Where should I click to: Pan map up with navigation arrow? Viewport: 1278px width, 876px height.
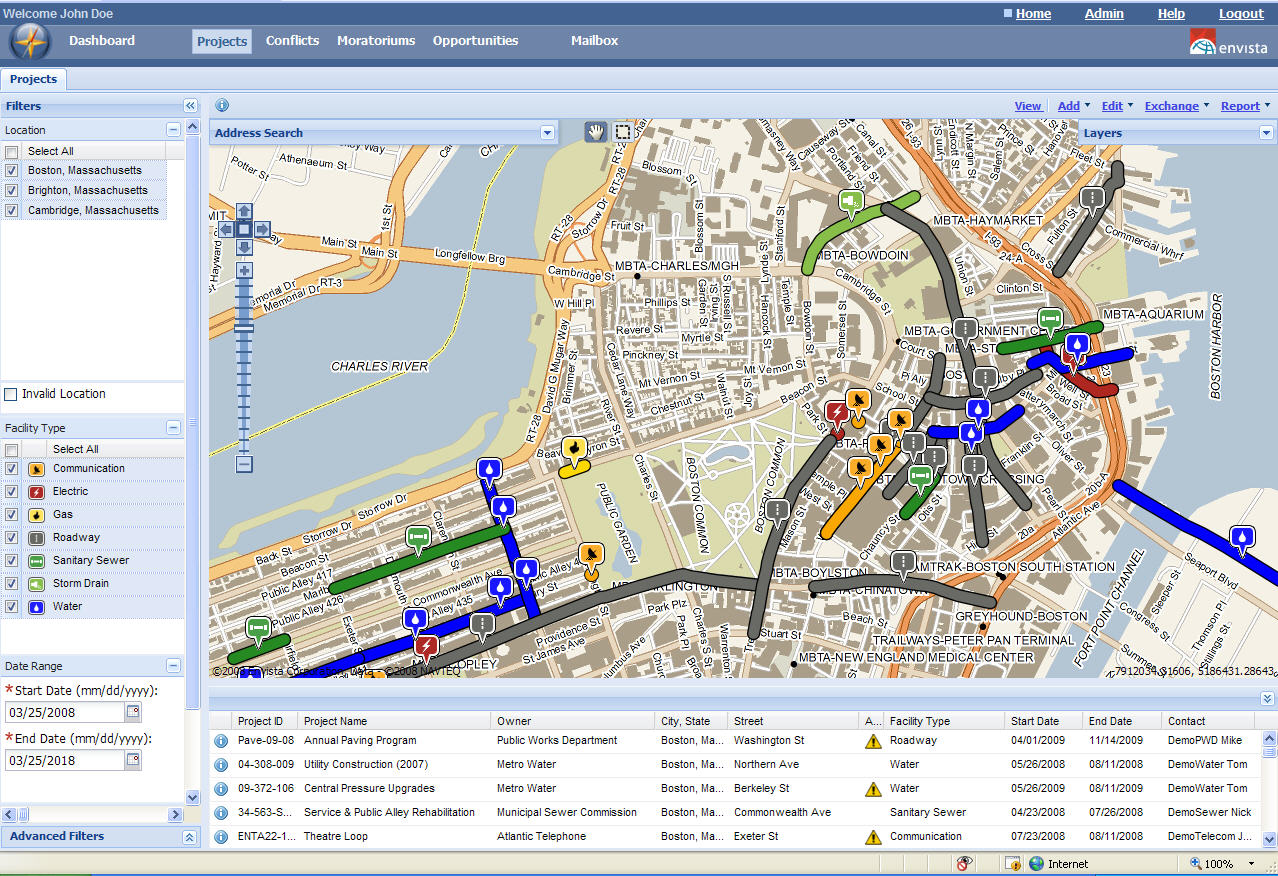pyautogui.click(x=244, y=211)
